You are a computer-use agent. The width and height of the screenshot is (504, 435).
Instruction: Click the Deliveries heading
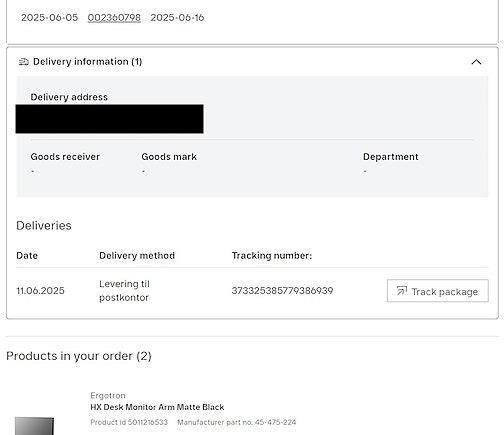click(44, 226)
